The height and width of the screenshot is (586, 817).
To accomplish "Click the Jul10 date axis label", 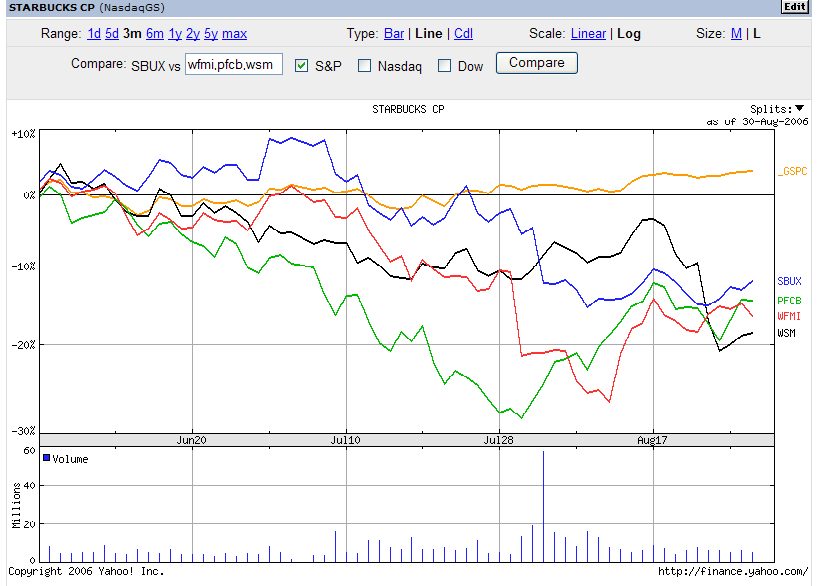I will click(x=345, y=440).
